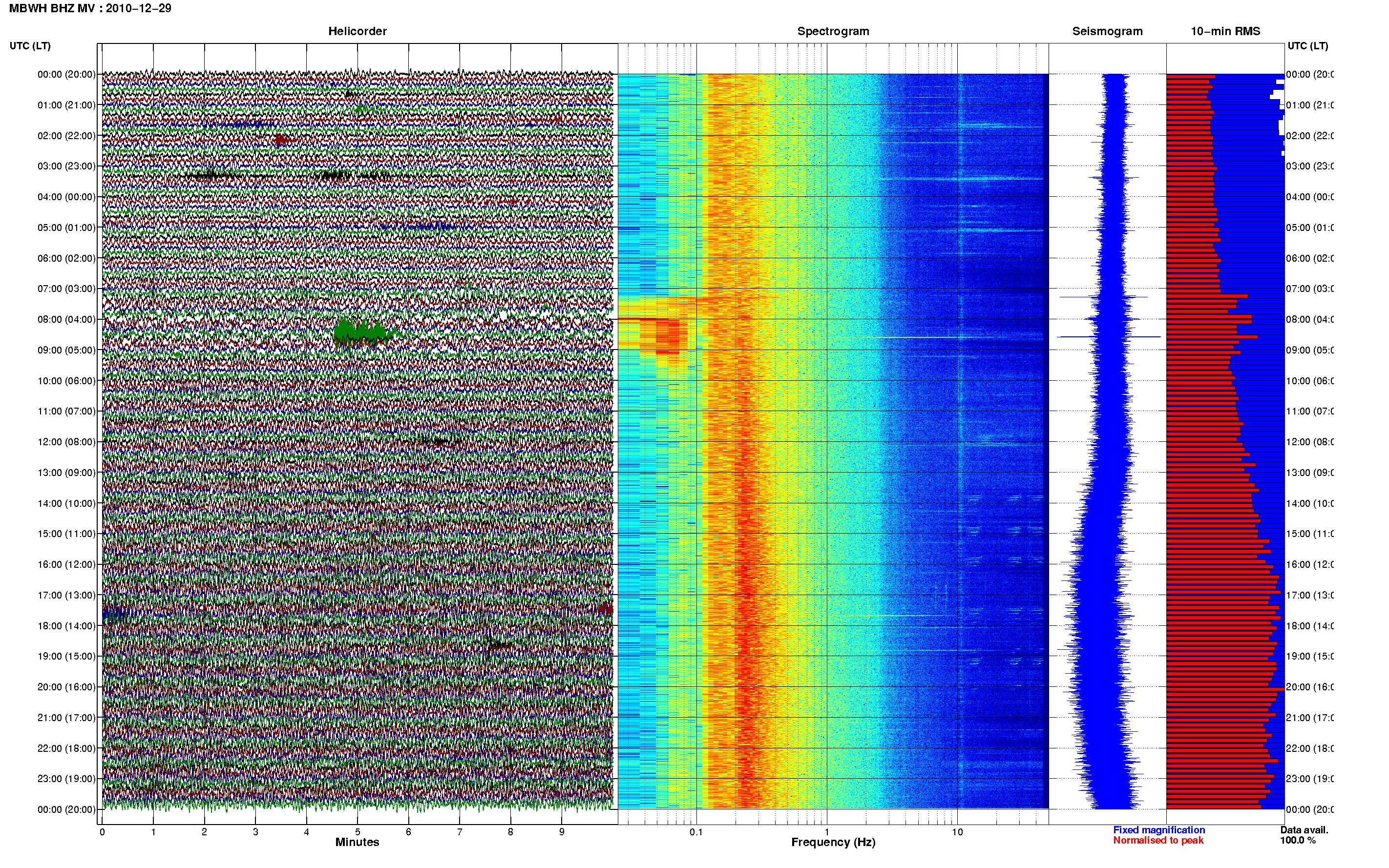Click the '23:00 (19:00)' left time label
This screenshot has width=1389, height=868.
click(66, 779)
